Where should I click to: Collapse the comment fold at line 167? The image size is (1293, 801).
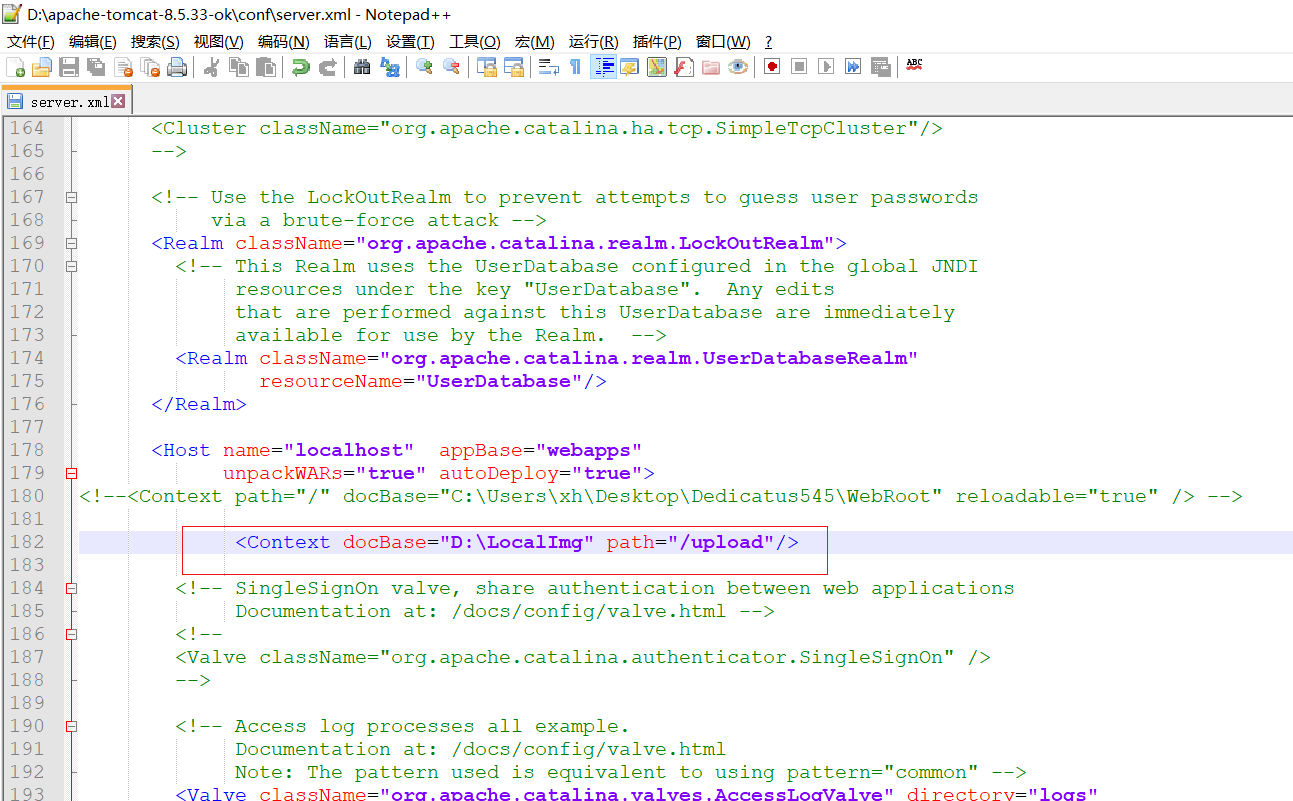point(71,198)
